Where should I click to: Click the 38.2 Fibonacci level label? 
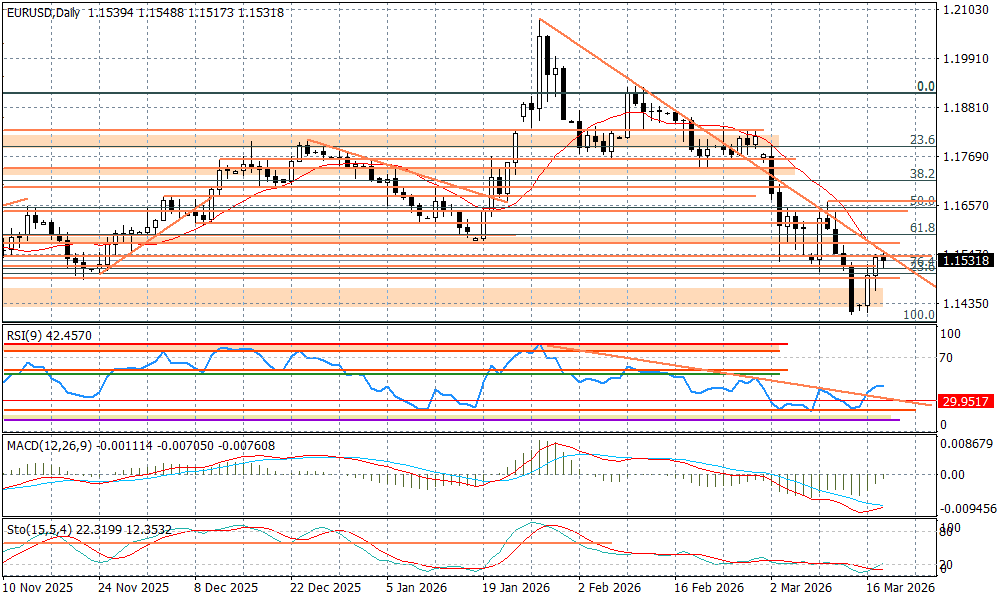coord(925,174)
